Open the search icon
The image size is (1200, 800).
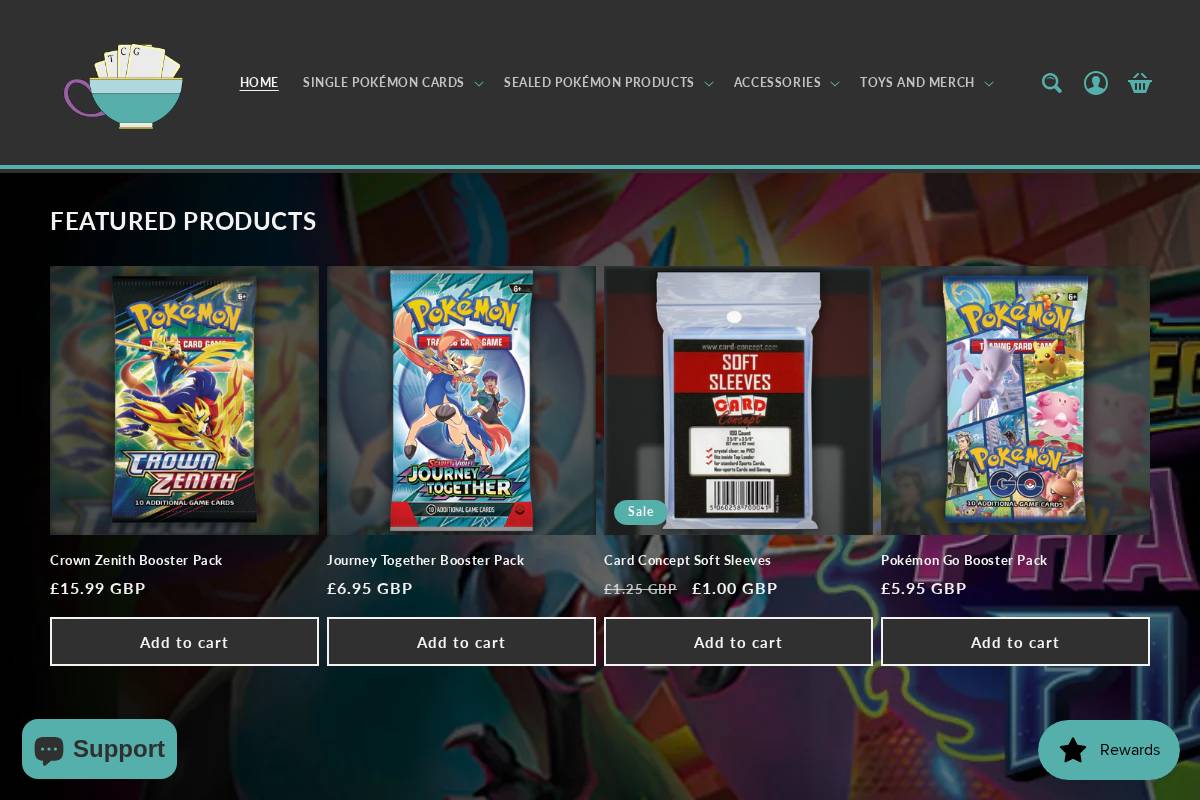click(1052, 83)
